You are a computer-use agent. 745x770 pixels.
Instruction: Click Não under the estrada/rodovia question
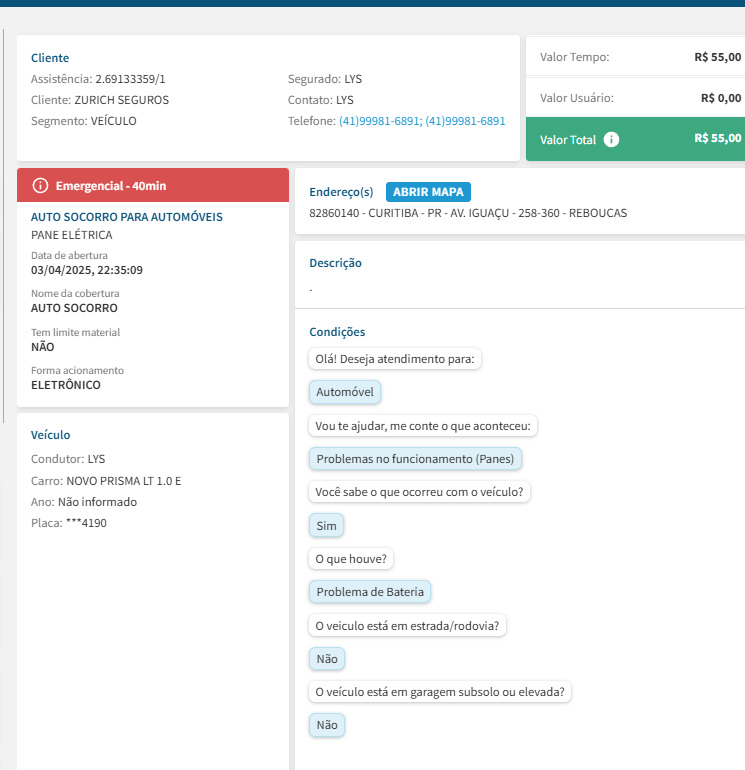click(327, 659)
